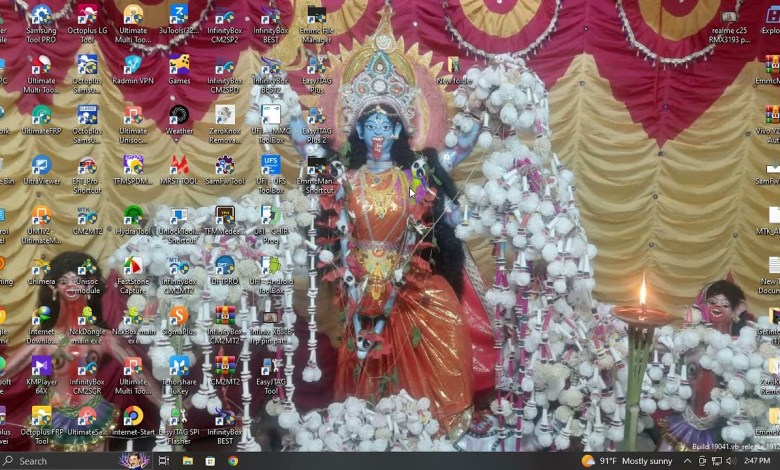
Task: Open the FastStone Capture desktop icon
Action: (133, 267)
